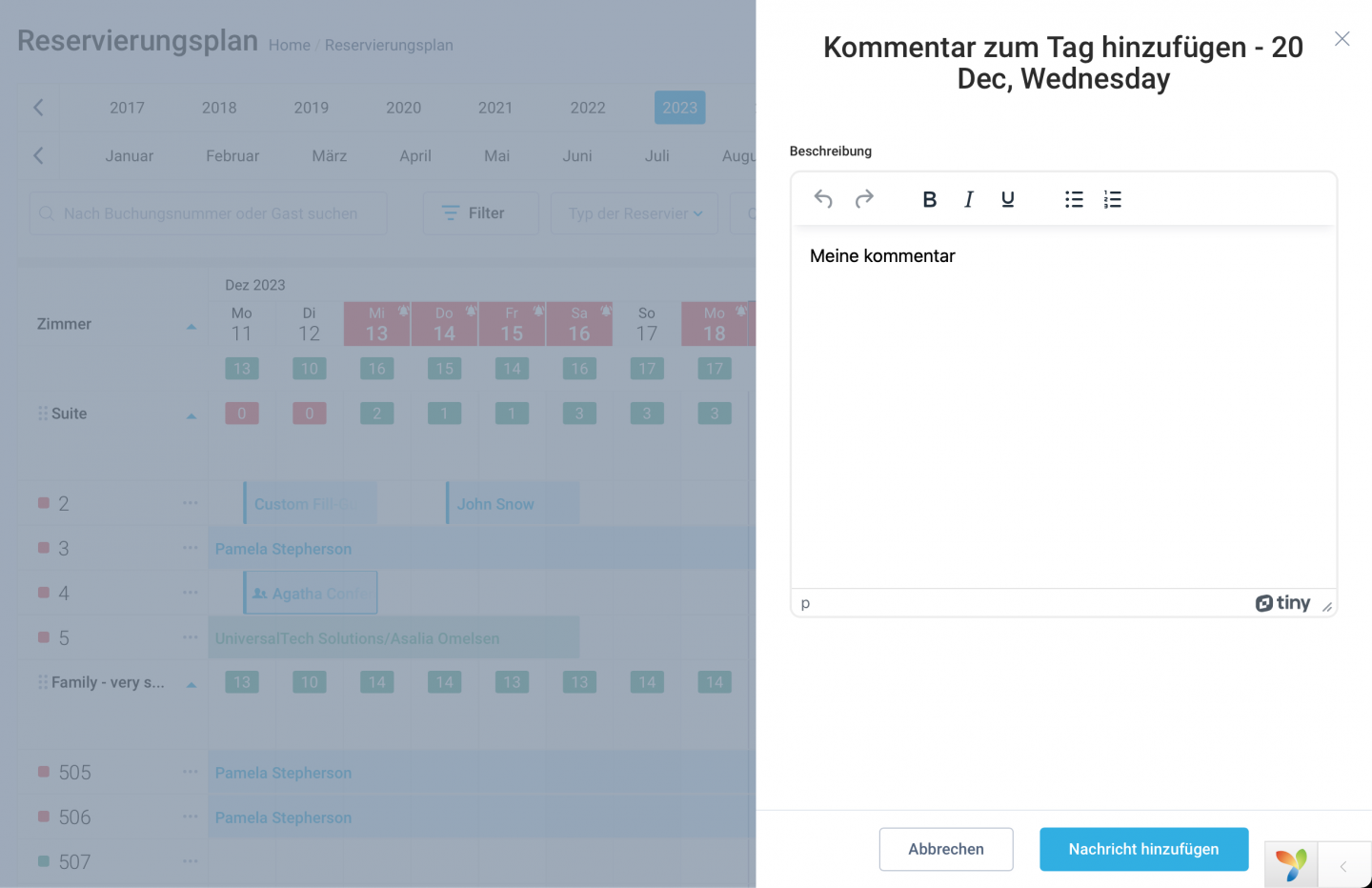Select day header Mi 13
The width and height of the screenshot is (1372, 888).
(x=377, y=324)
